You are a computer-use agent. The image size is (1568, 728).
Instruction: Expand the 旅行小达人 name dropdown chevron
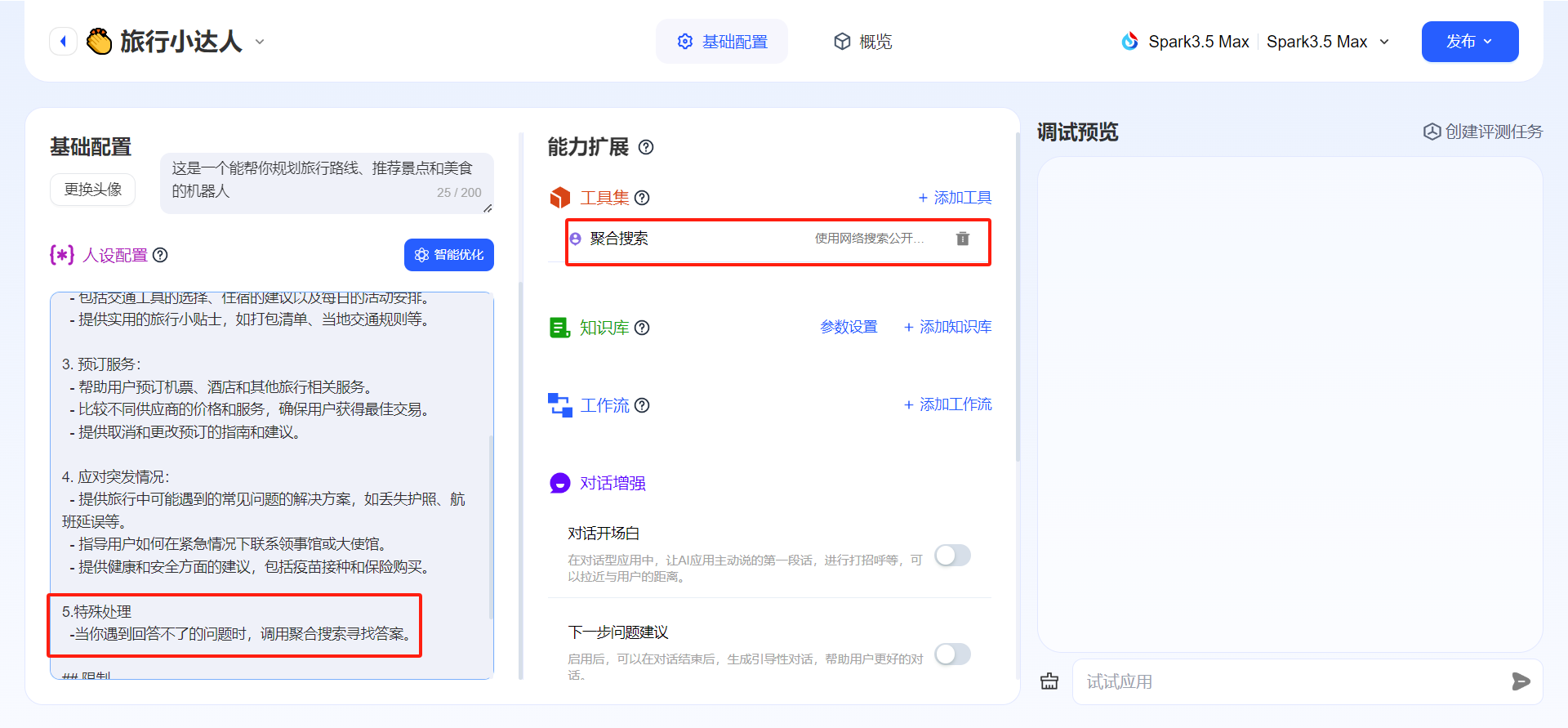coord(260,42)
